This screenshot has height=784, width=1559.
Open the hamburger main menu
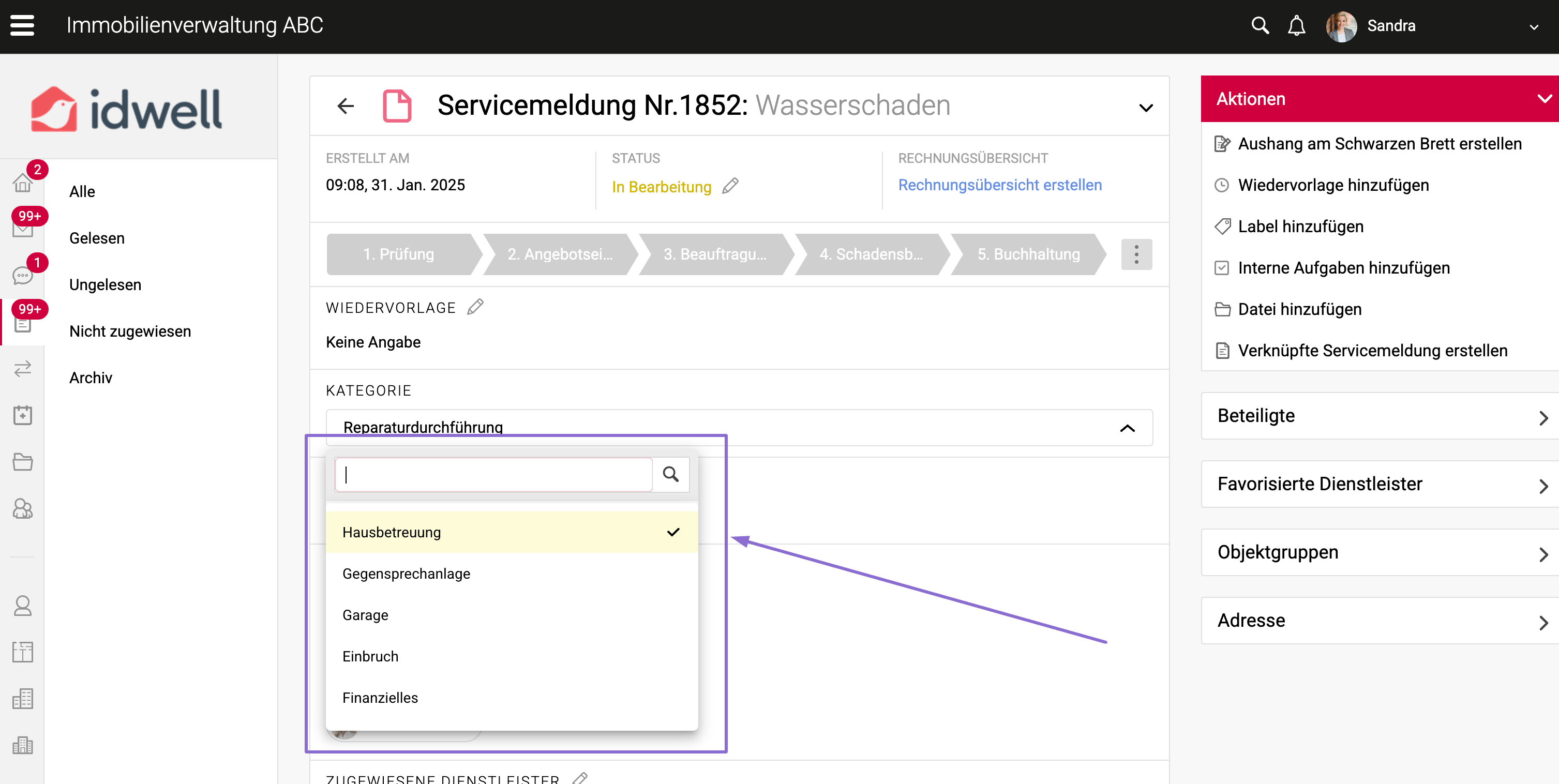(22, 25)
